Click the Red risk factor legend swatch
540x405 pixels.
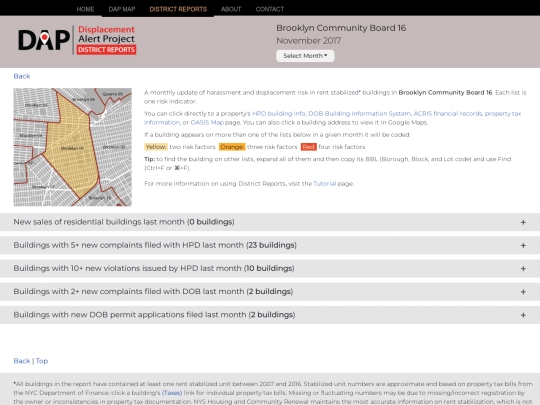click(309, 147)
